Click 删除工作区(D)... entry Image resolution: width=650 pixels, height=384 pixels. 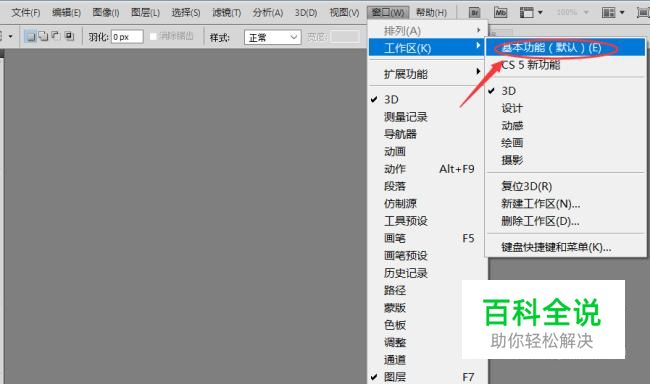coord(566,221)
